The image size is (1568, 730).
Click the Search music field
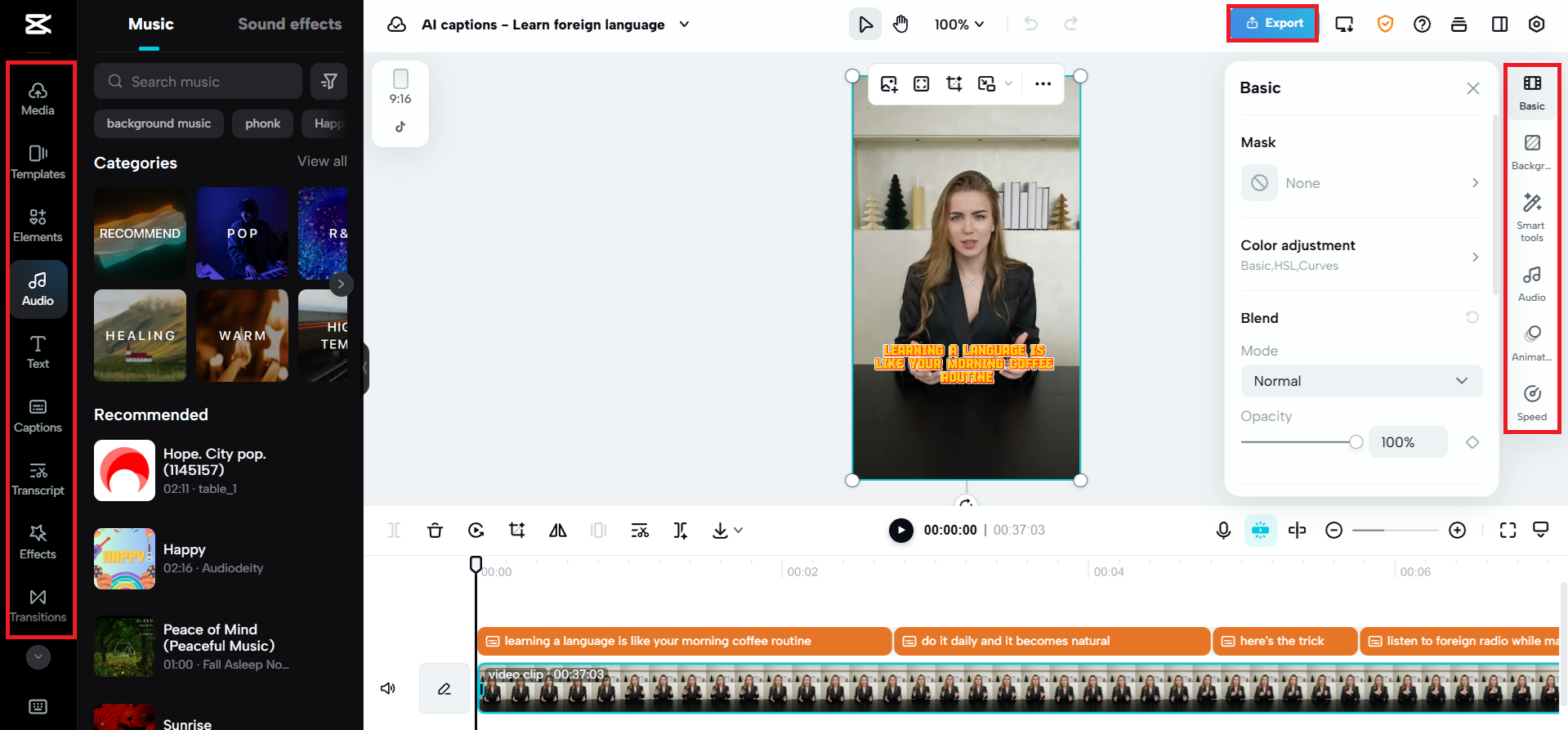198,82
